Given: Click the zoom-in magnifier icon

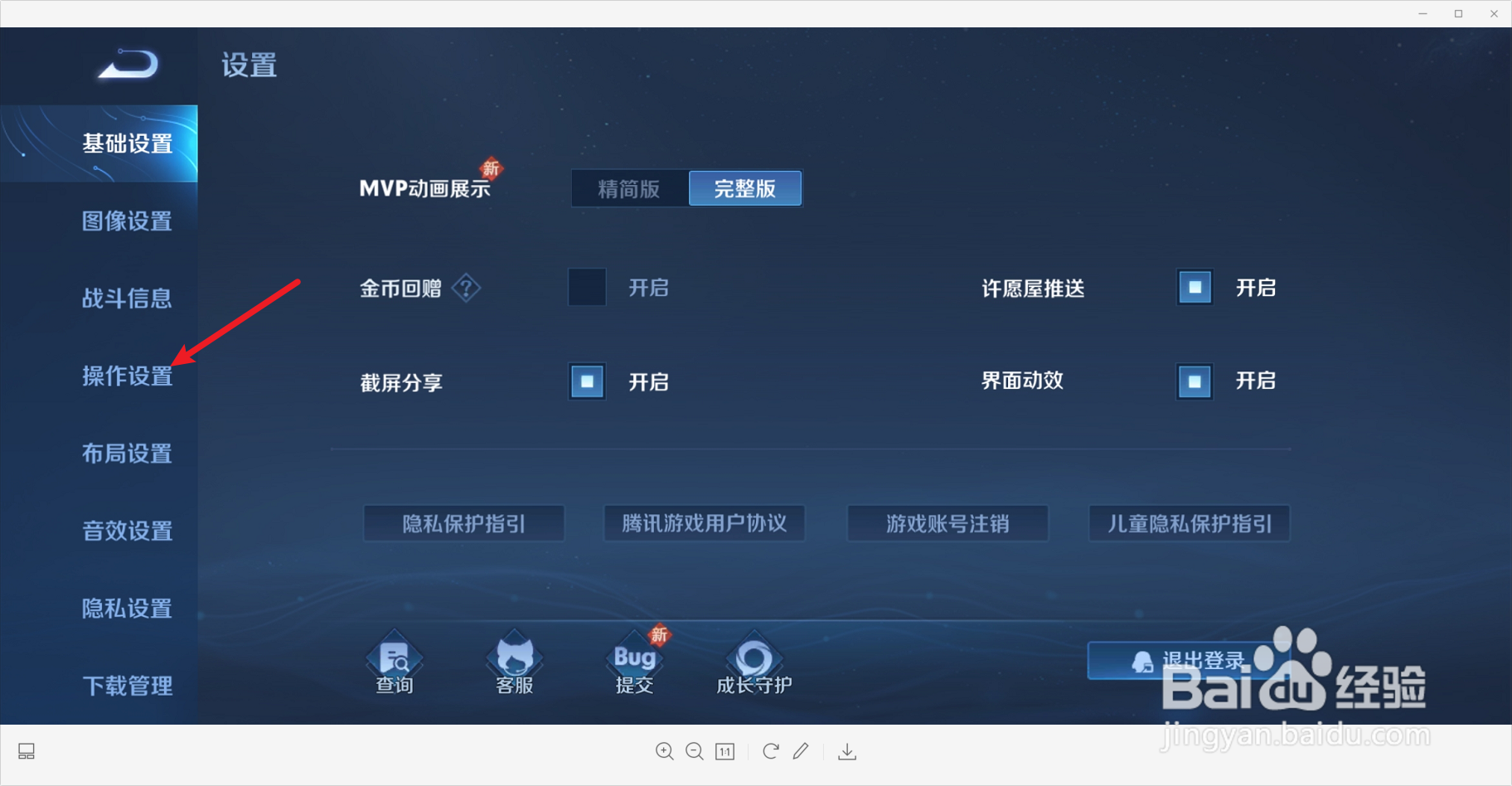Looking at the screenshot, I should coord(664,751).
